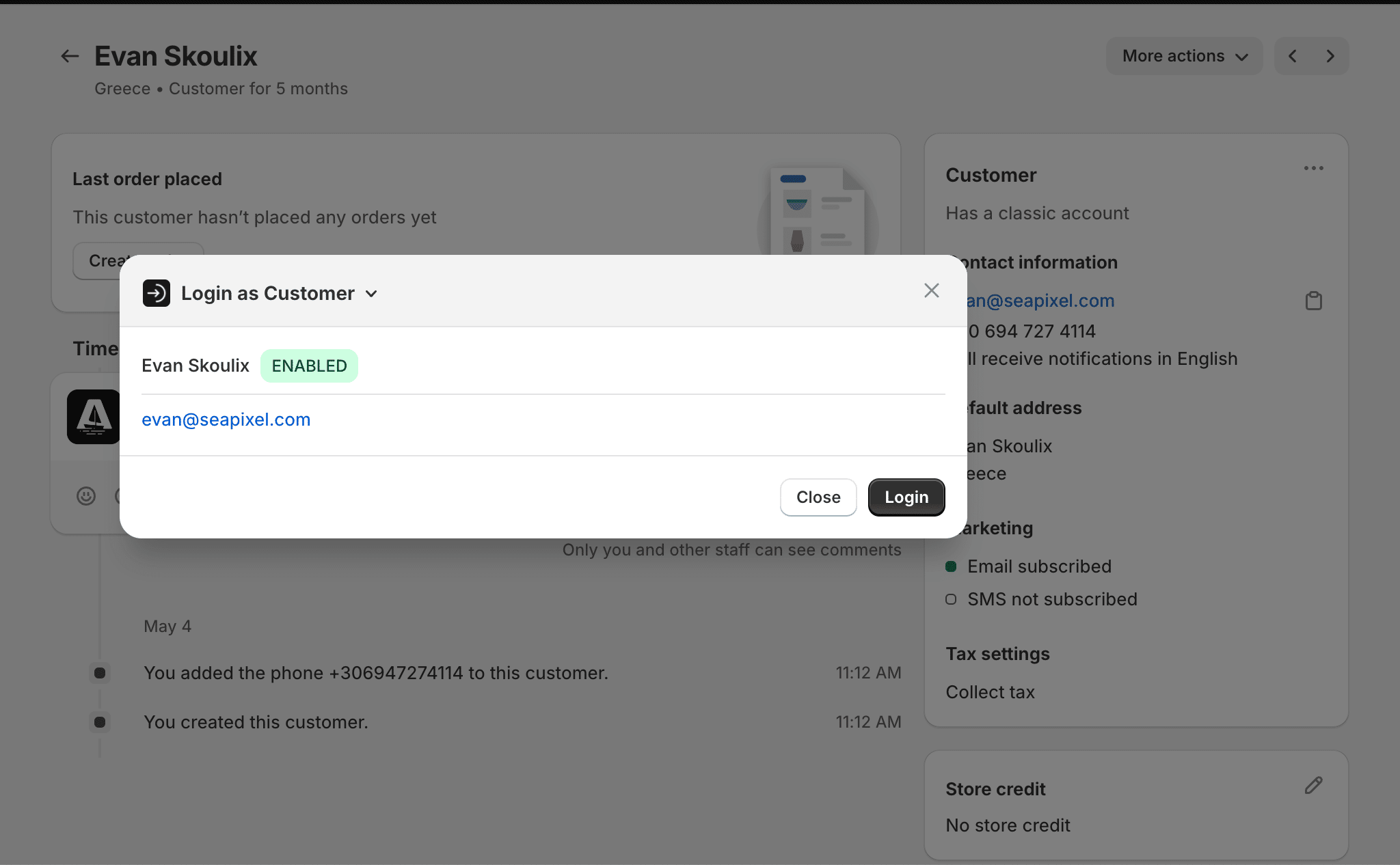Edit store credit using the pencil icon

(1313, 785)
